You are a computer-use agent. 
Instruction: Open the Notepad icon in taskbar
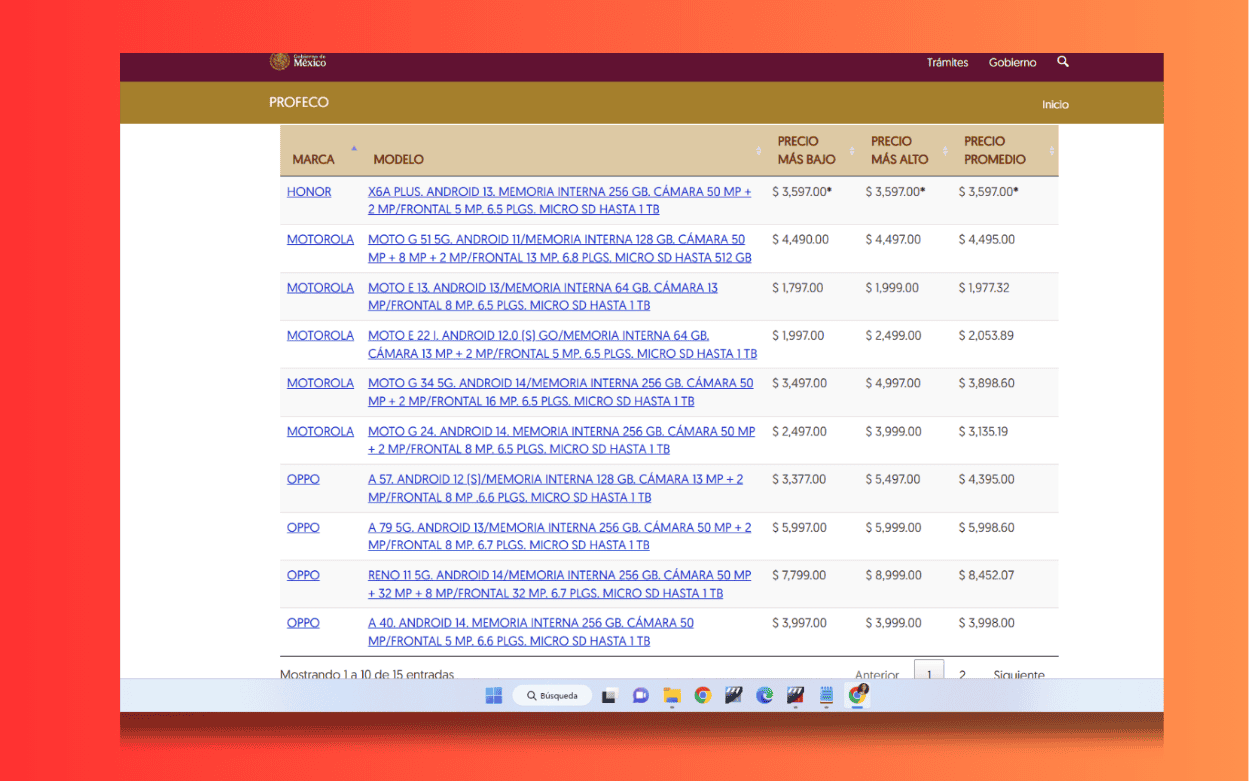tap(827, 696)
